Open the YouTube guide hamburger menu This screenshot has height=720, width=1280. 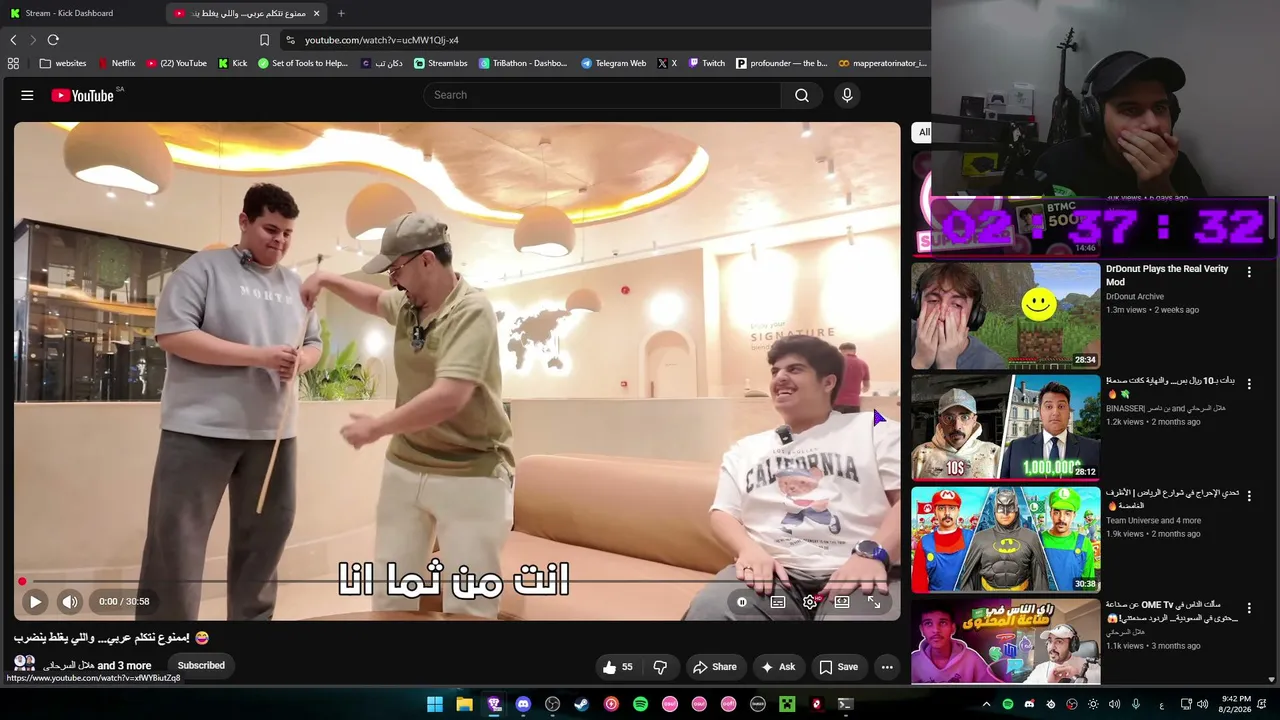point(27,95)
